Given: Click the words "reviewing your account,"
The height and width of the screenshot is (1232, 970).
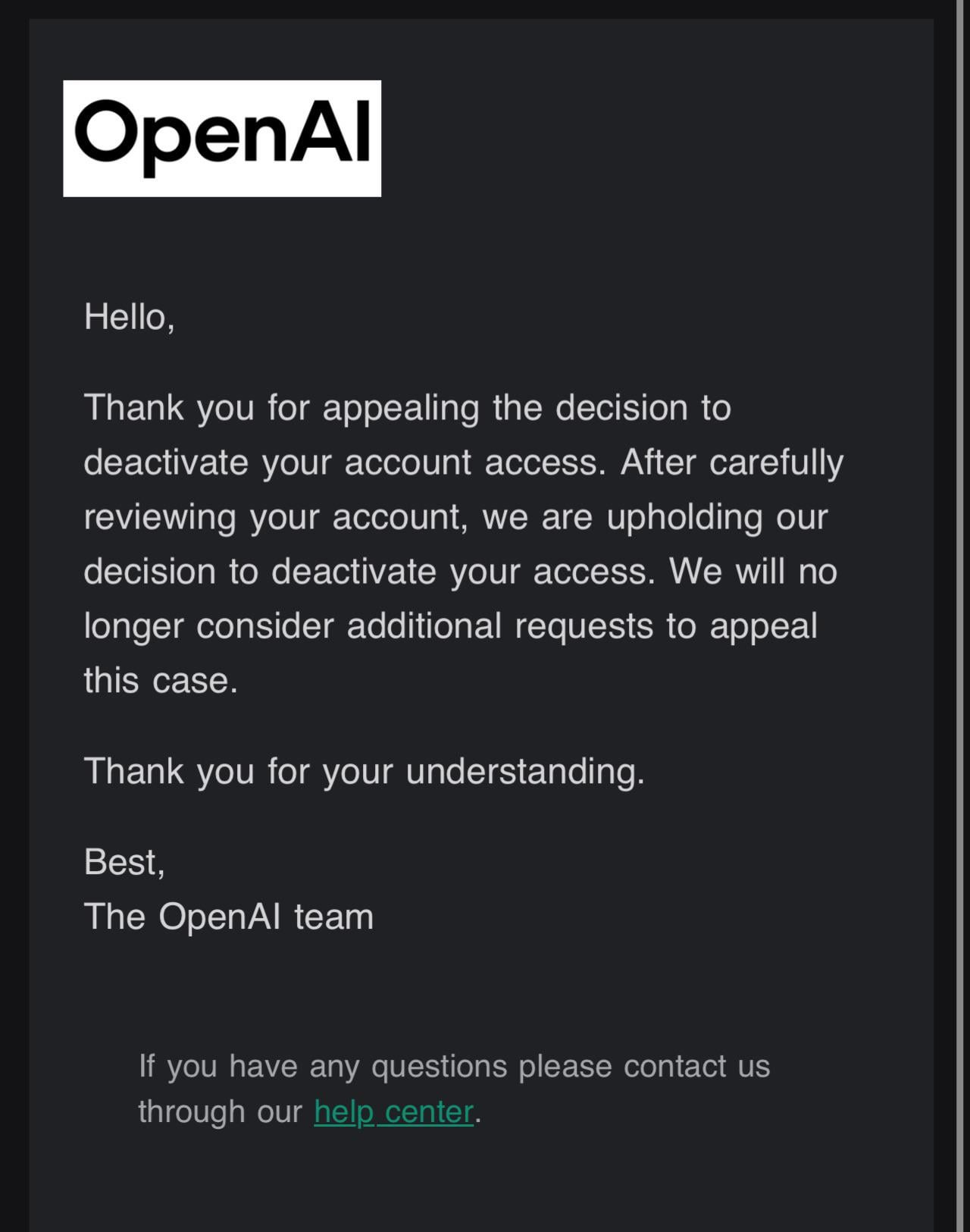Looking at the screenshot, I should coord(276,517).
